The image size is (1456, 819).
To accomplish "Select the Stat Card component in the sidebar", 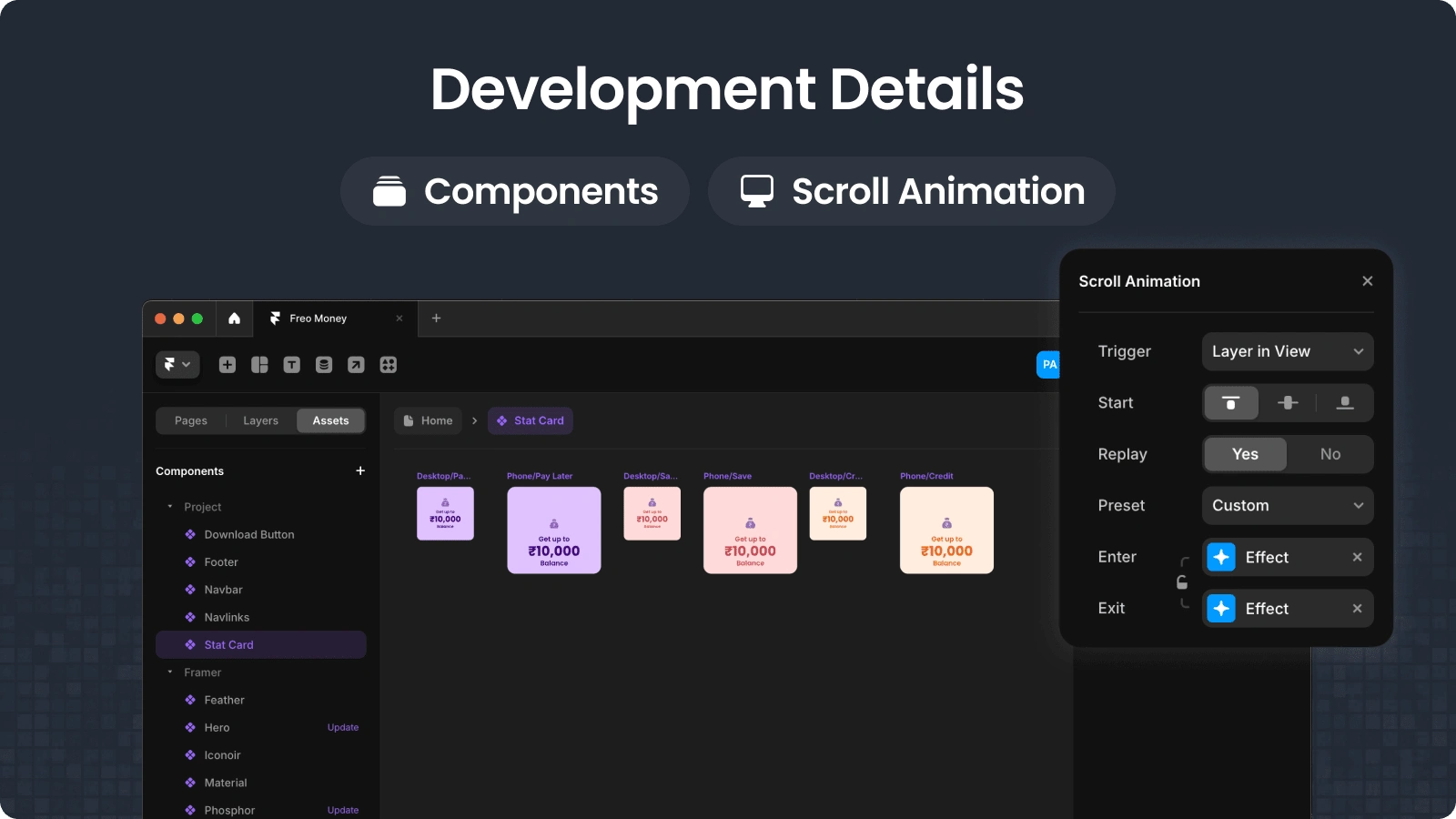I will (261, 644).
